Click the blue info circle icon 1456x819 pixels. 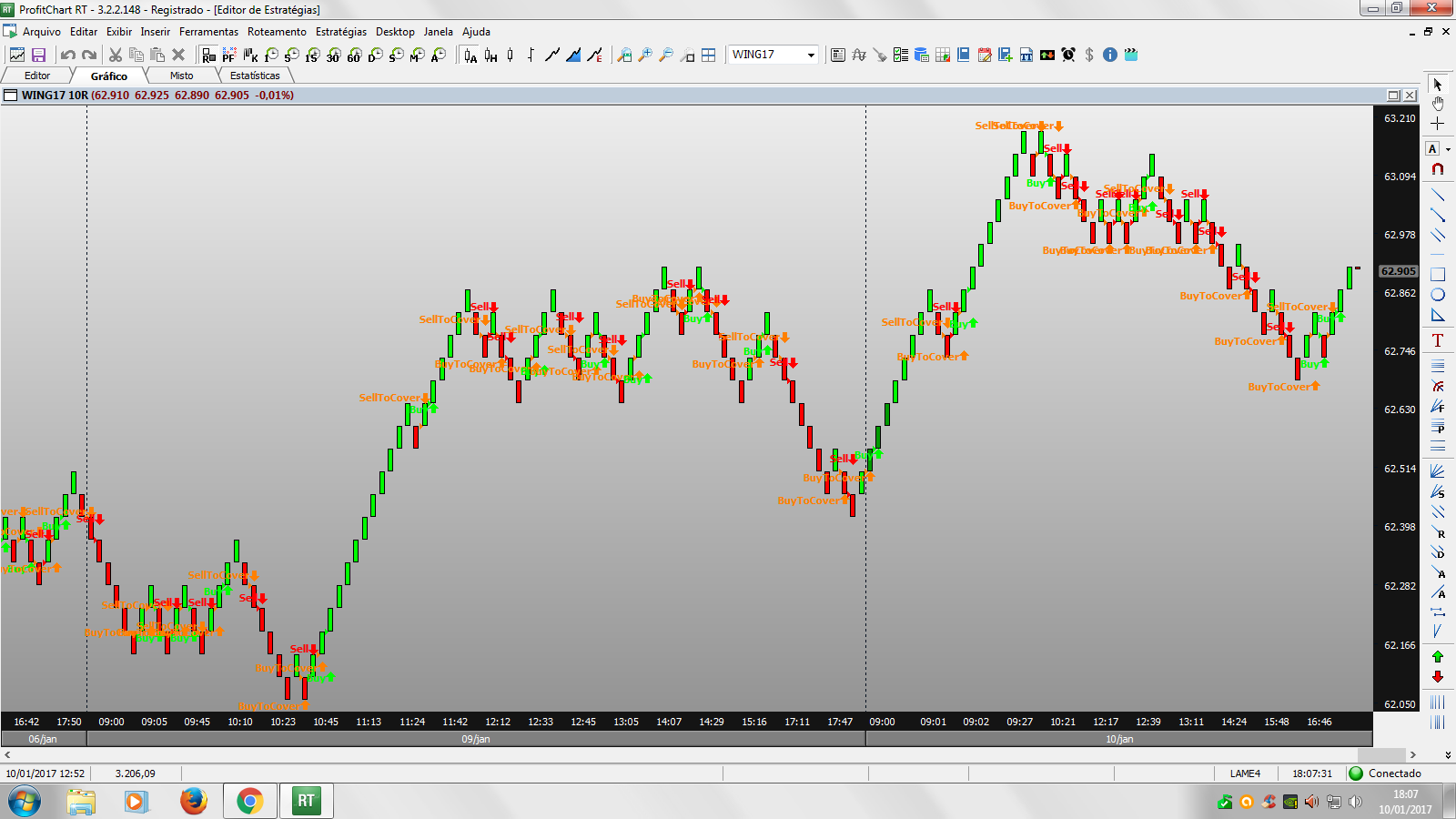[1110, 55]
